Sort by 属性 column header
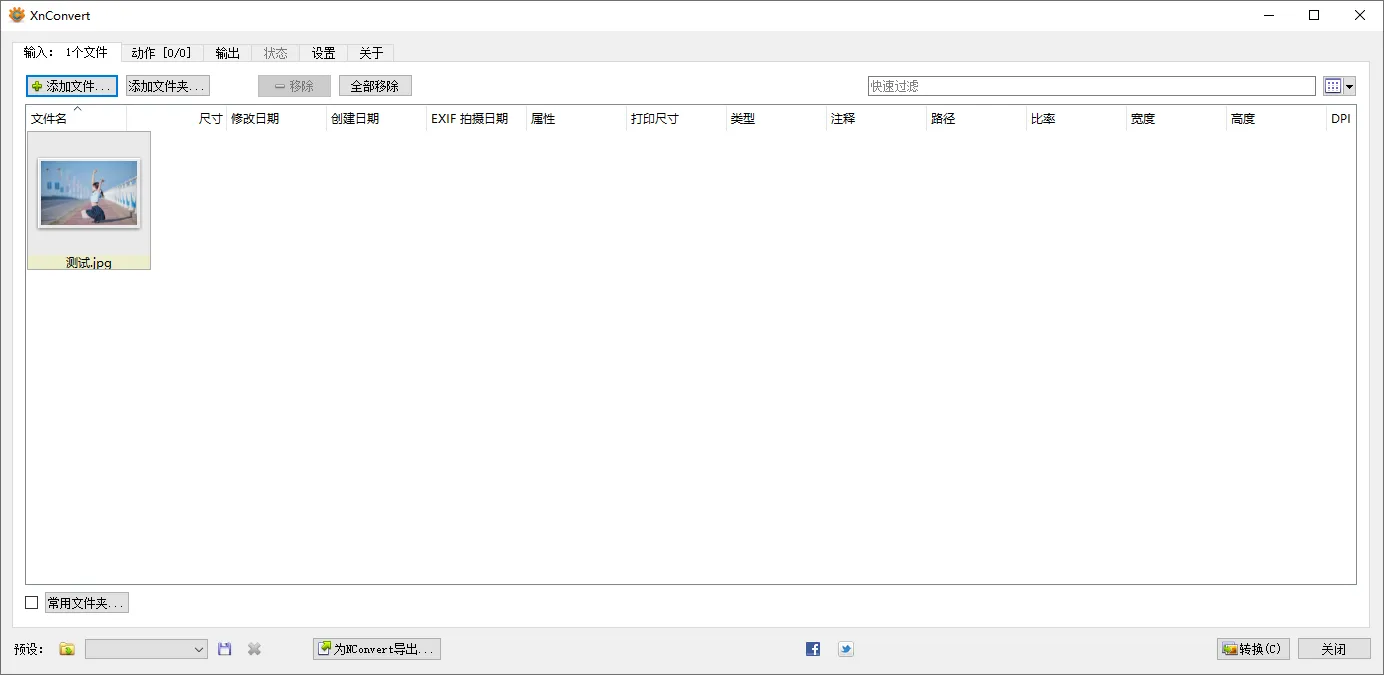The height and width of the screenshot is (675, 1384). coord(576,118)
